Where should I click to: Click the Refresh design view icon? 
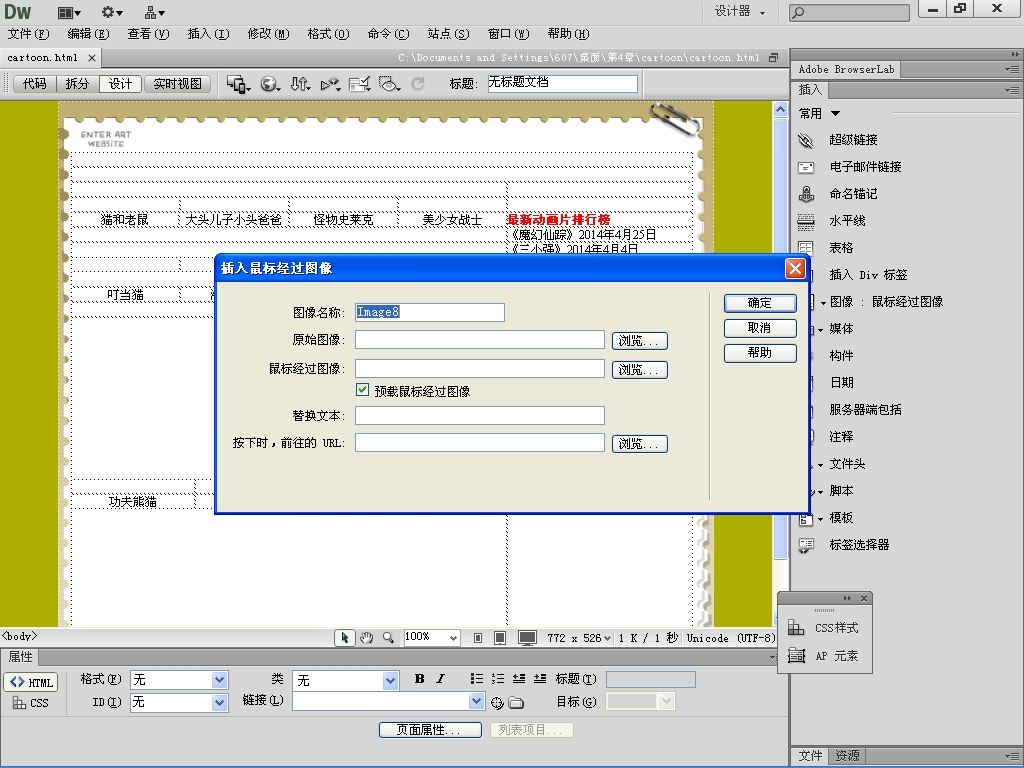[x=418, y=84]
